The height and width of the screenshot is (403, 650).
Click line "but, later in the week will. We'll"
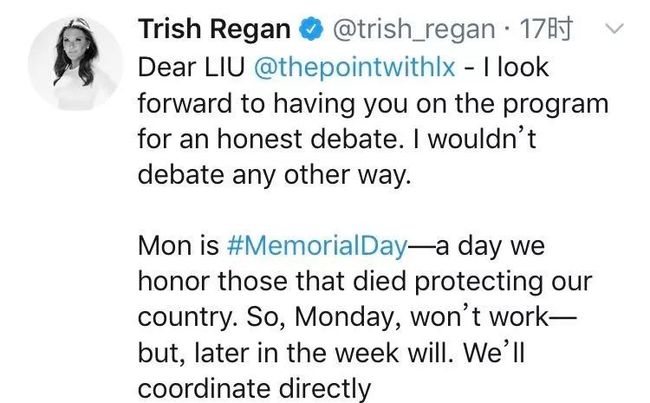(x=331, y=353)
